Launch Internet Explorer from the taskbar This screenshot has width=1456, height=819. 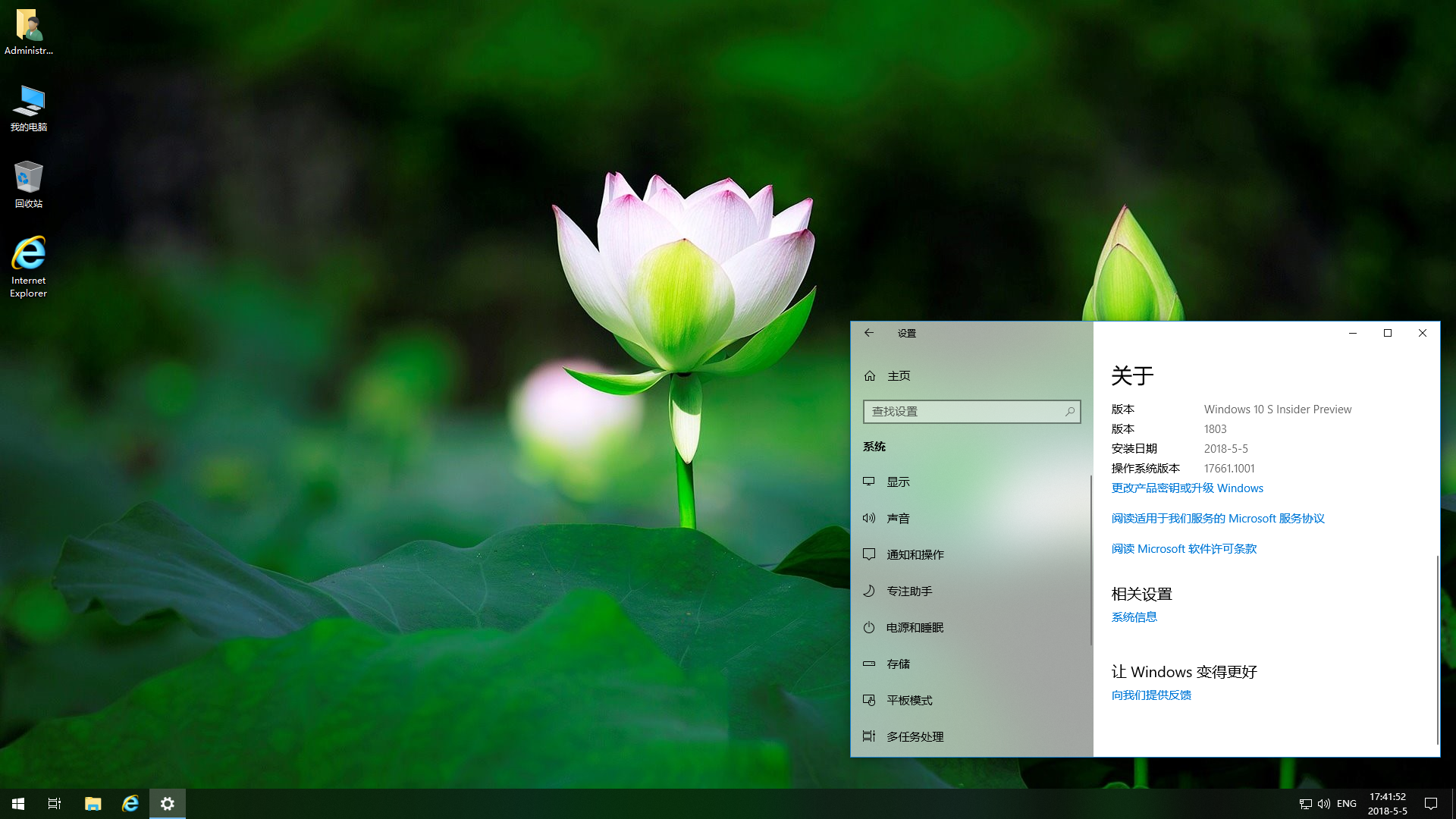[x=130, y=804]
